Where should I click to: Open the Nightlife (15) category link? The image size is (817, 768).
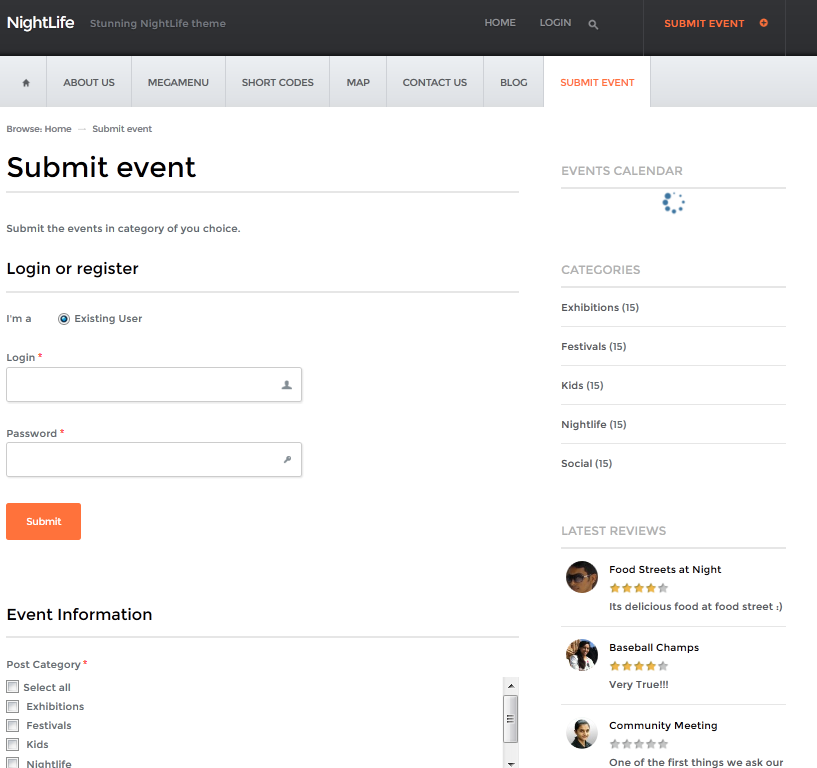[x=593, y=425]
